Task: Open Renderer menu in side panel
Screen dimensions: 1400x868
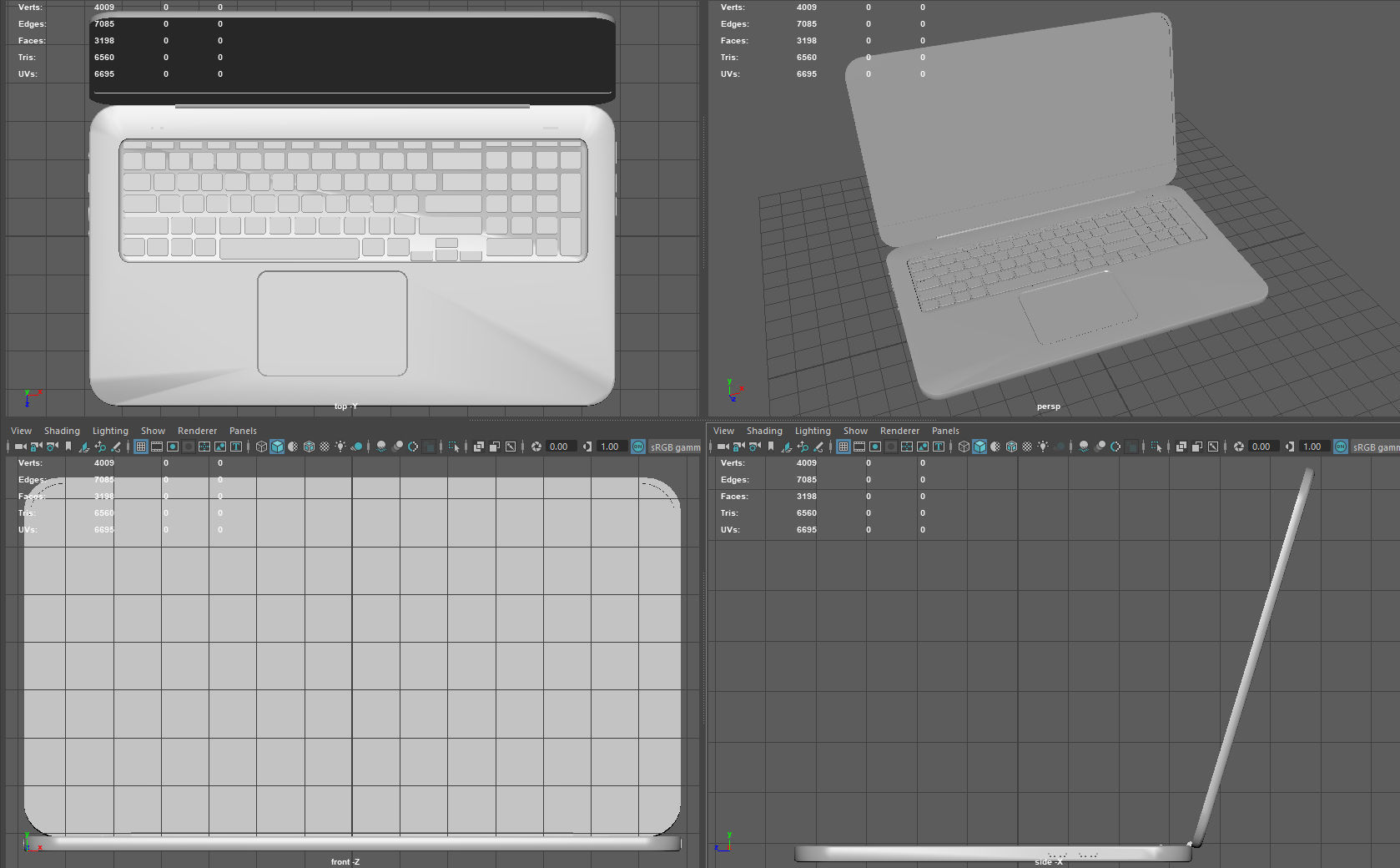Action: coord(899,431)
